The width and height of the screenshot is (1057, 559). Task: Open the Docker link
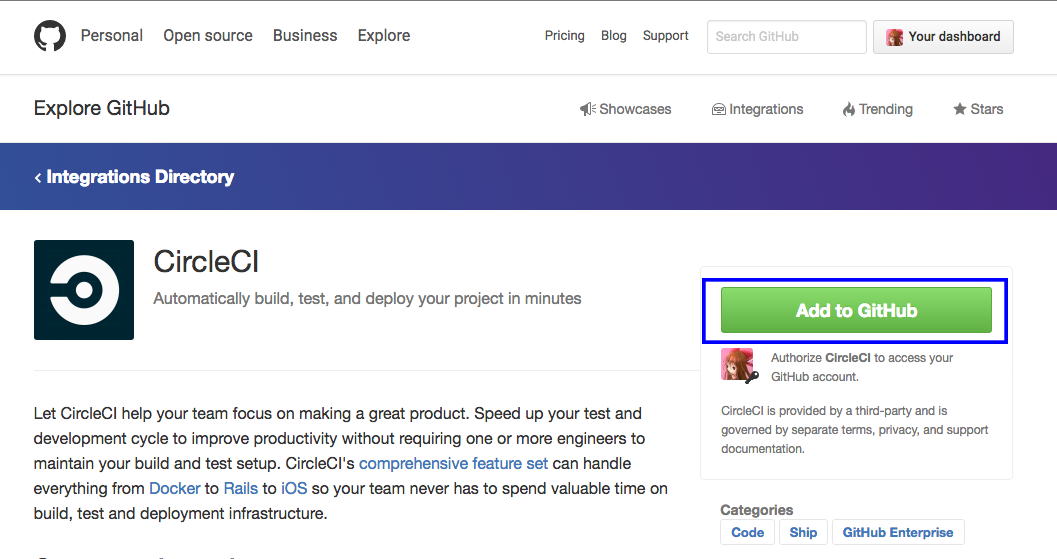[175, 488]
